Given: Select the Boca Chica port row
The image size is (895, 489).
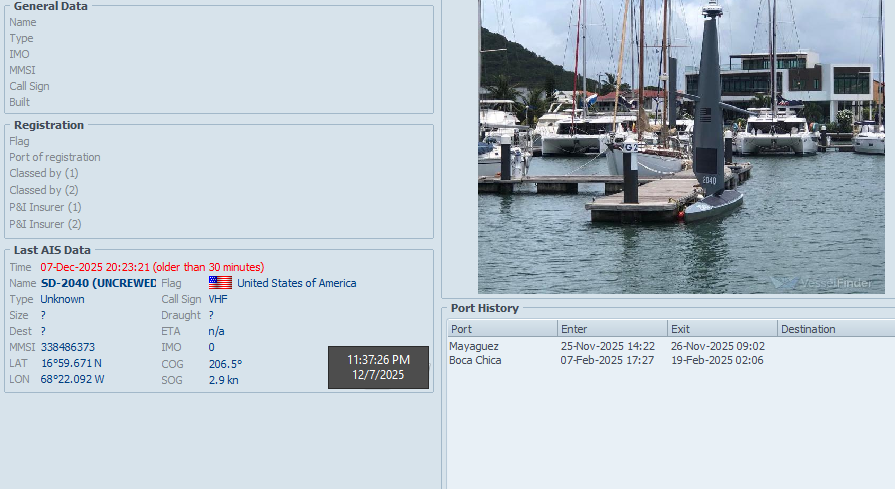Looking at the screenshot, I should coord(671,361).
